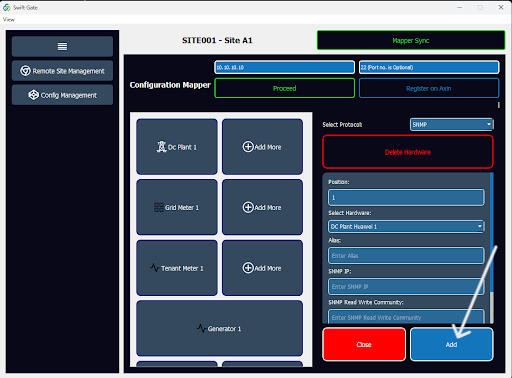Click the SNMP Read Write Community field
Viewport: 512px width, 378px height.
click(406, 317)
